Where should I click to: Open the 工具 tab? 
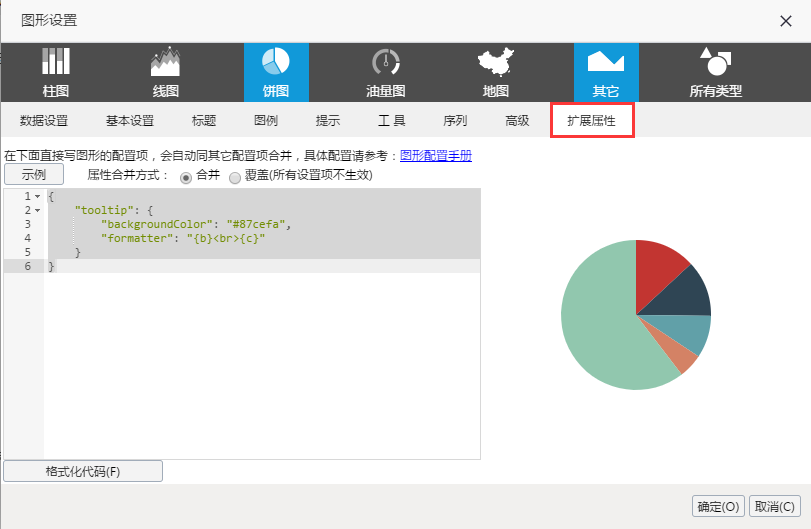click(x=392, y=120)
